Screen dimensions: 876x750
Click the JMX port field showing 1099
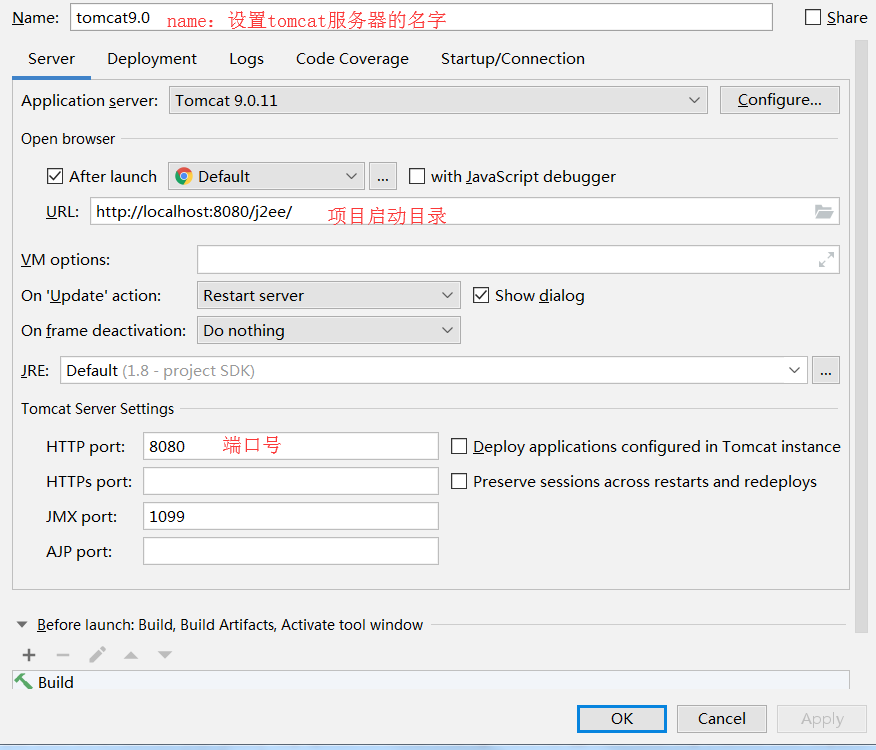click(x=291, y=516)
